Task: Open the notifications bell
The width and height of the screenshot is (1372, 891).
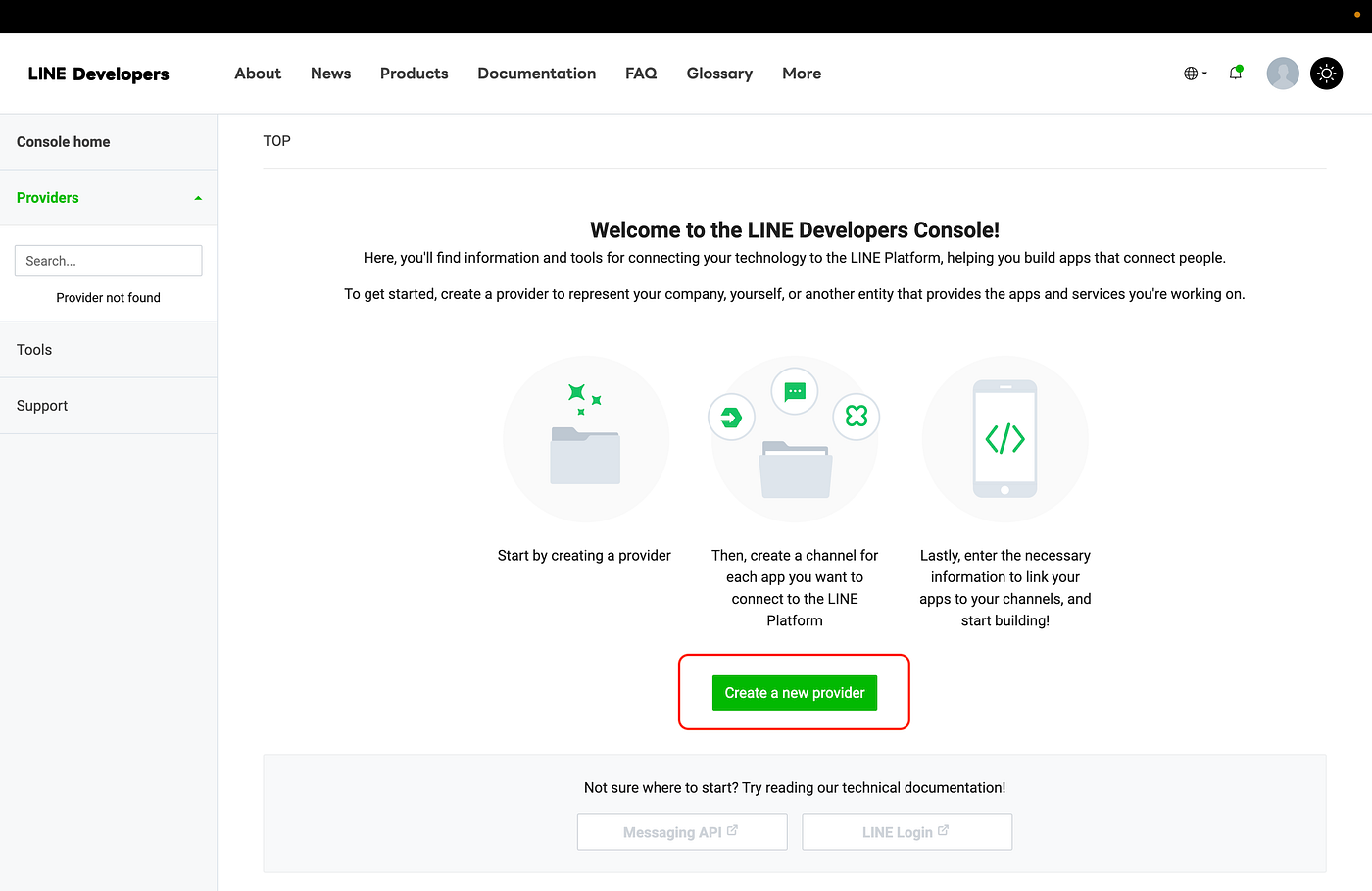Action: [1236, 73]
